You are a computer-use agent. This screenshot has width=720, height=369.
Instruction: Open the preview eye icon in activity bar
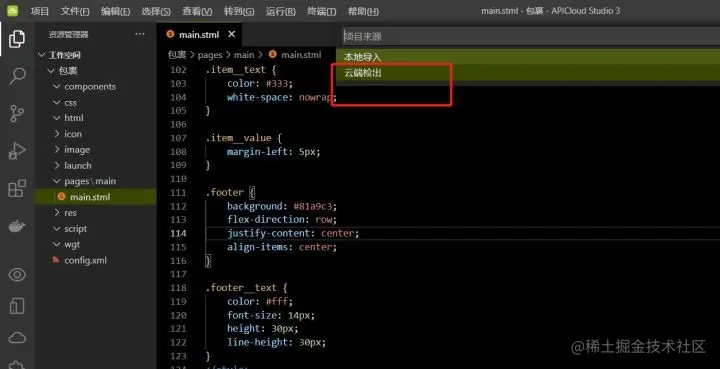pyautogui.click(x=17, y=274)
